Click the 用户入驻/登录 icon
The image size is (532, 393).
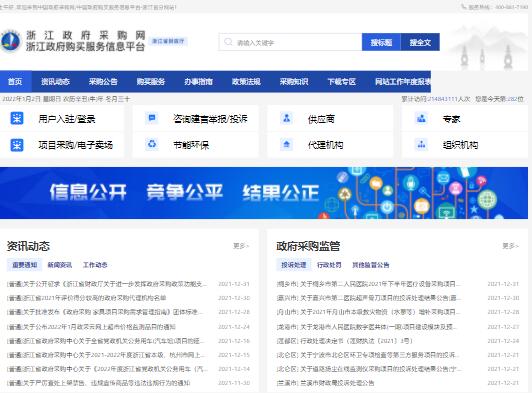pos(17,118)
